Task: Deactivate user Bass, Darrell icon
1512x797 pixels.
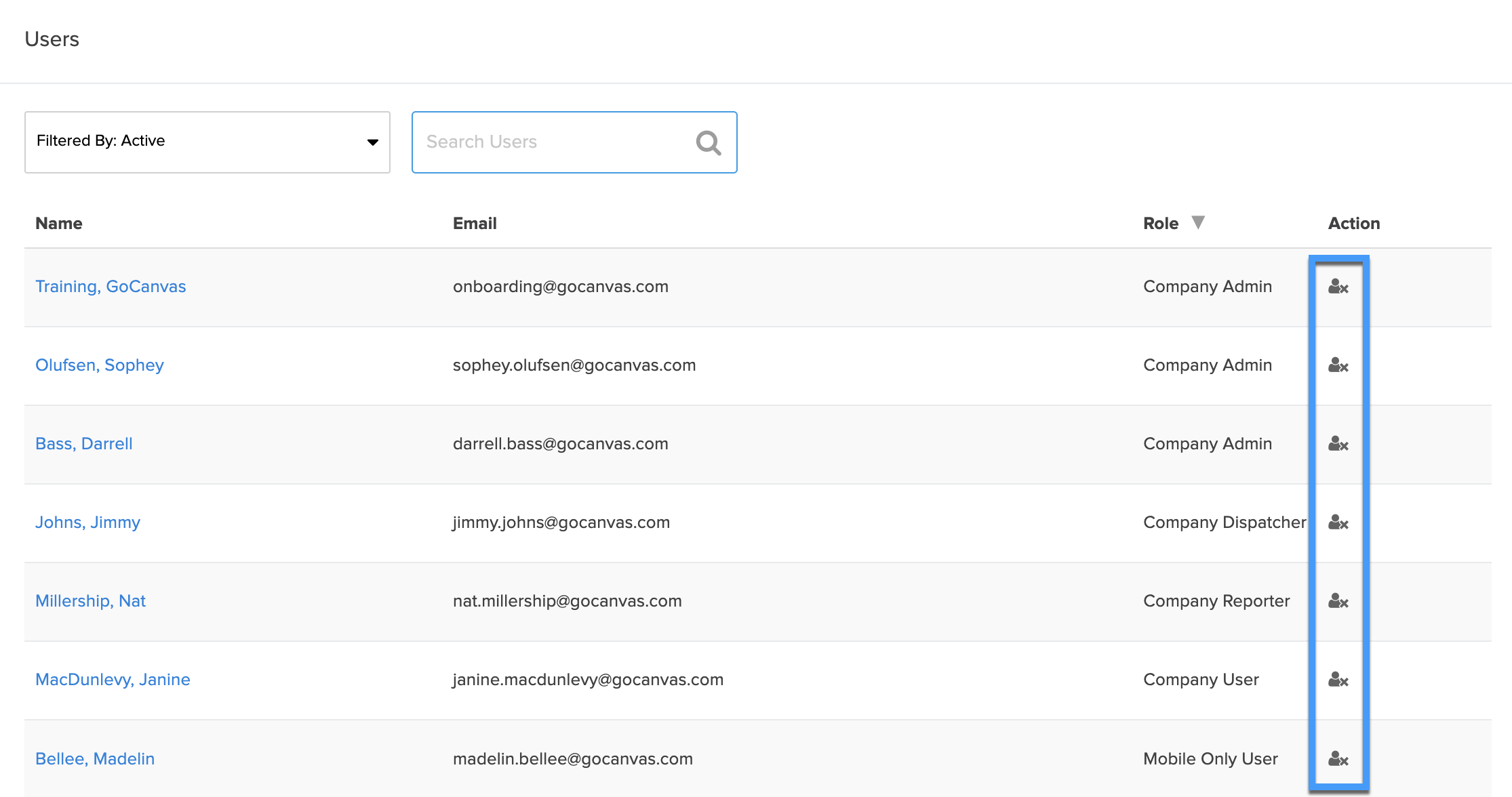Action: point(1338,444)
